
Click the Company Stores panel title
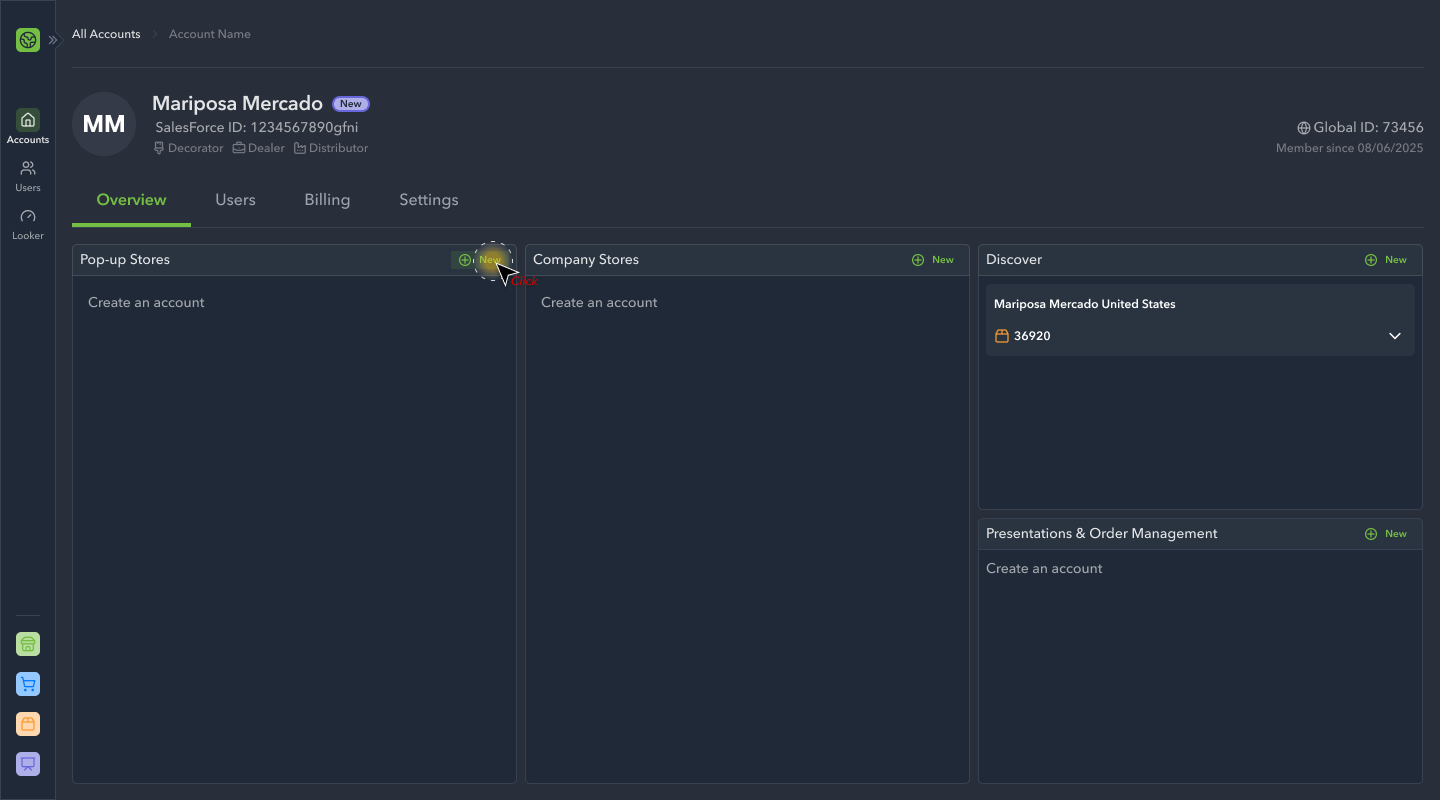(586, 260)
